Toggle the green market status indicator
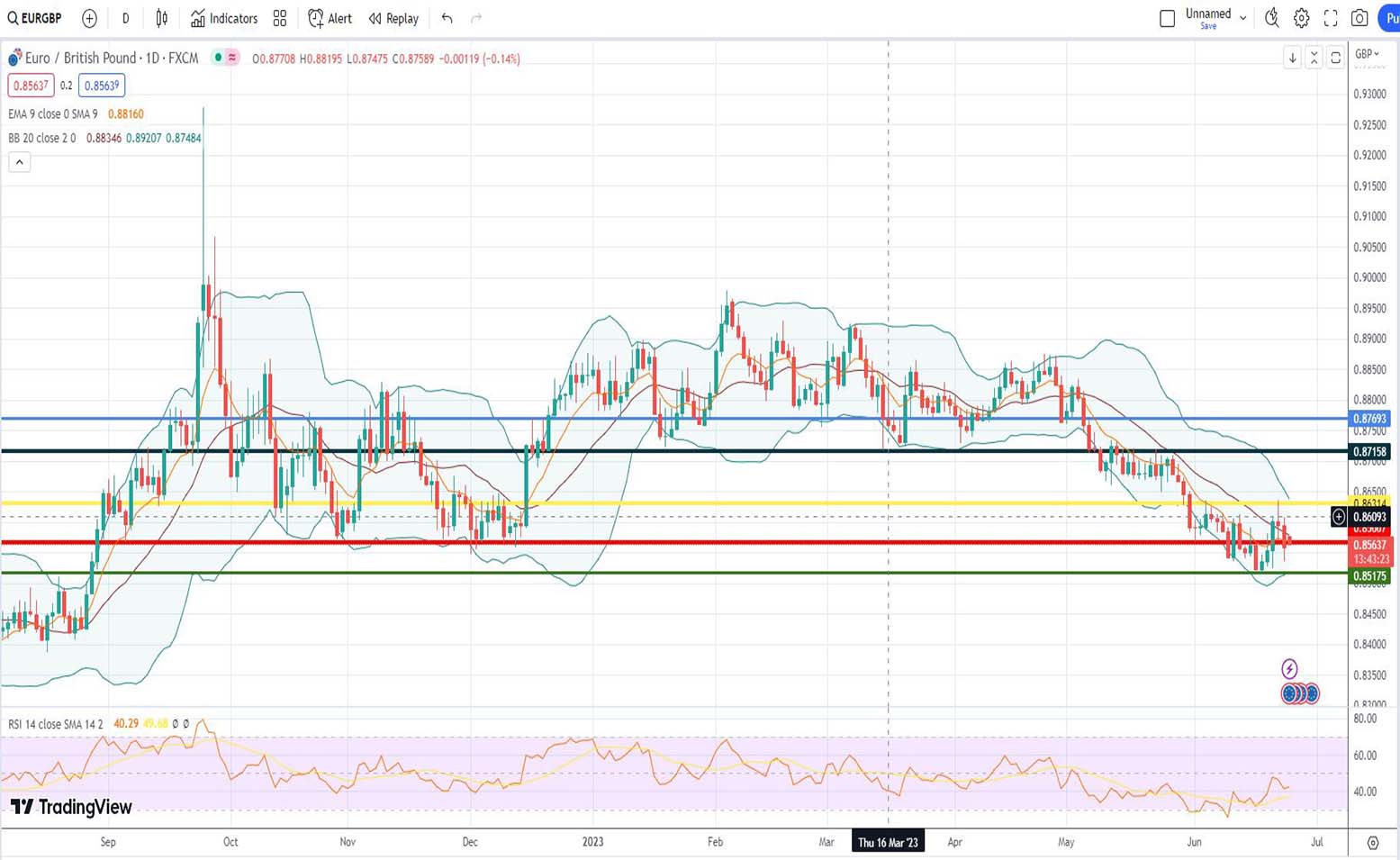The height and width of the screenshot is (860, 1400). point(217,58)
